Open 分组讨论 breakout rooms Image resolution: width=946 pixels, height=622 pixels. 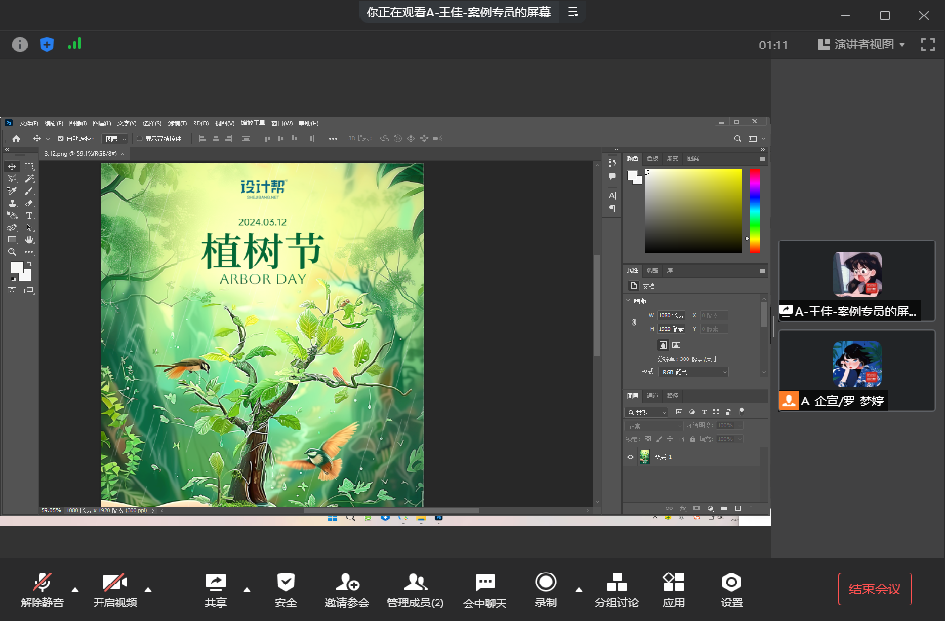616,589
